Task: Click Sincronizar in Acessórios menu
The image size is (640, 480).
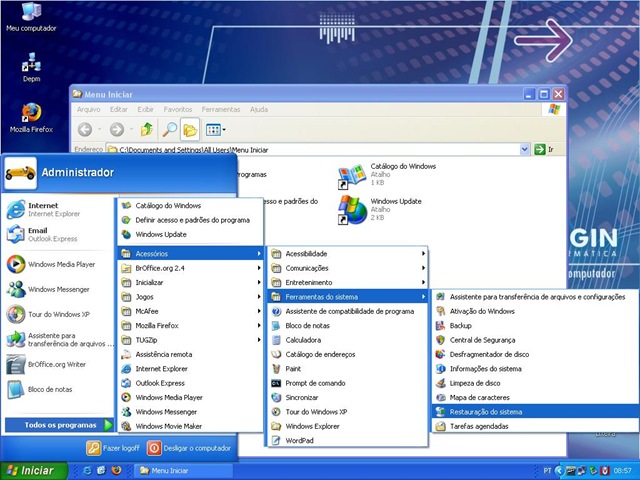Action: pos(348,397)
